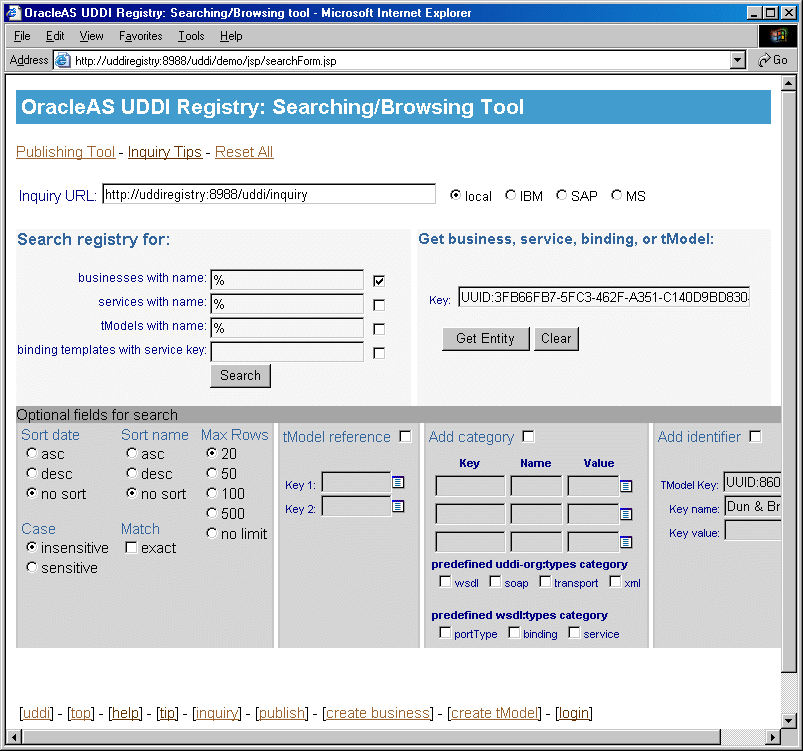Check the transport category checkbox
The image size is (803, 751).
(x=545, y=581)
